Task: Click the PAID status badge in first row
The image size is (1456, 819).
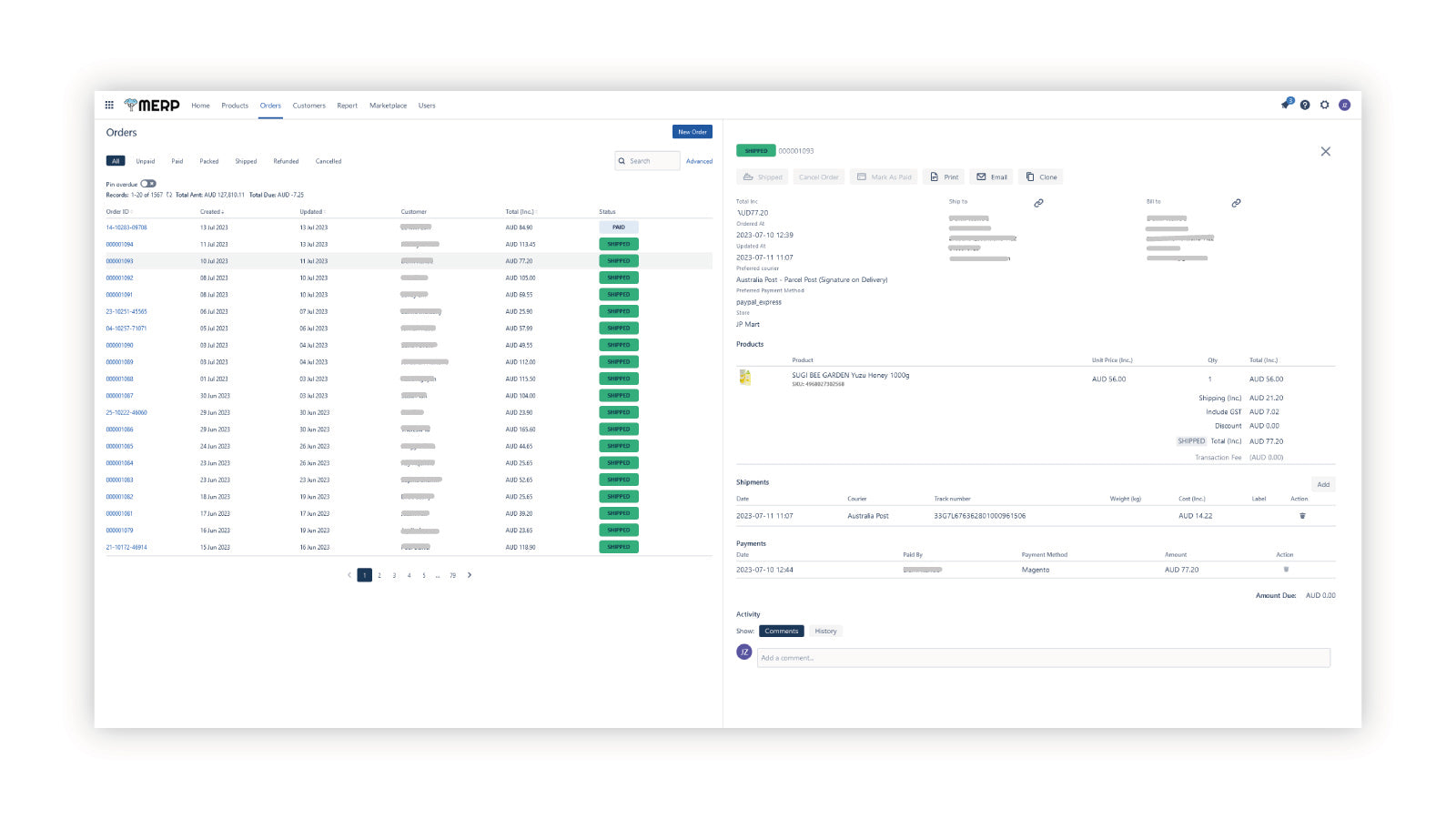Action: [x=619, y=227]
